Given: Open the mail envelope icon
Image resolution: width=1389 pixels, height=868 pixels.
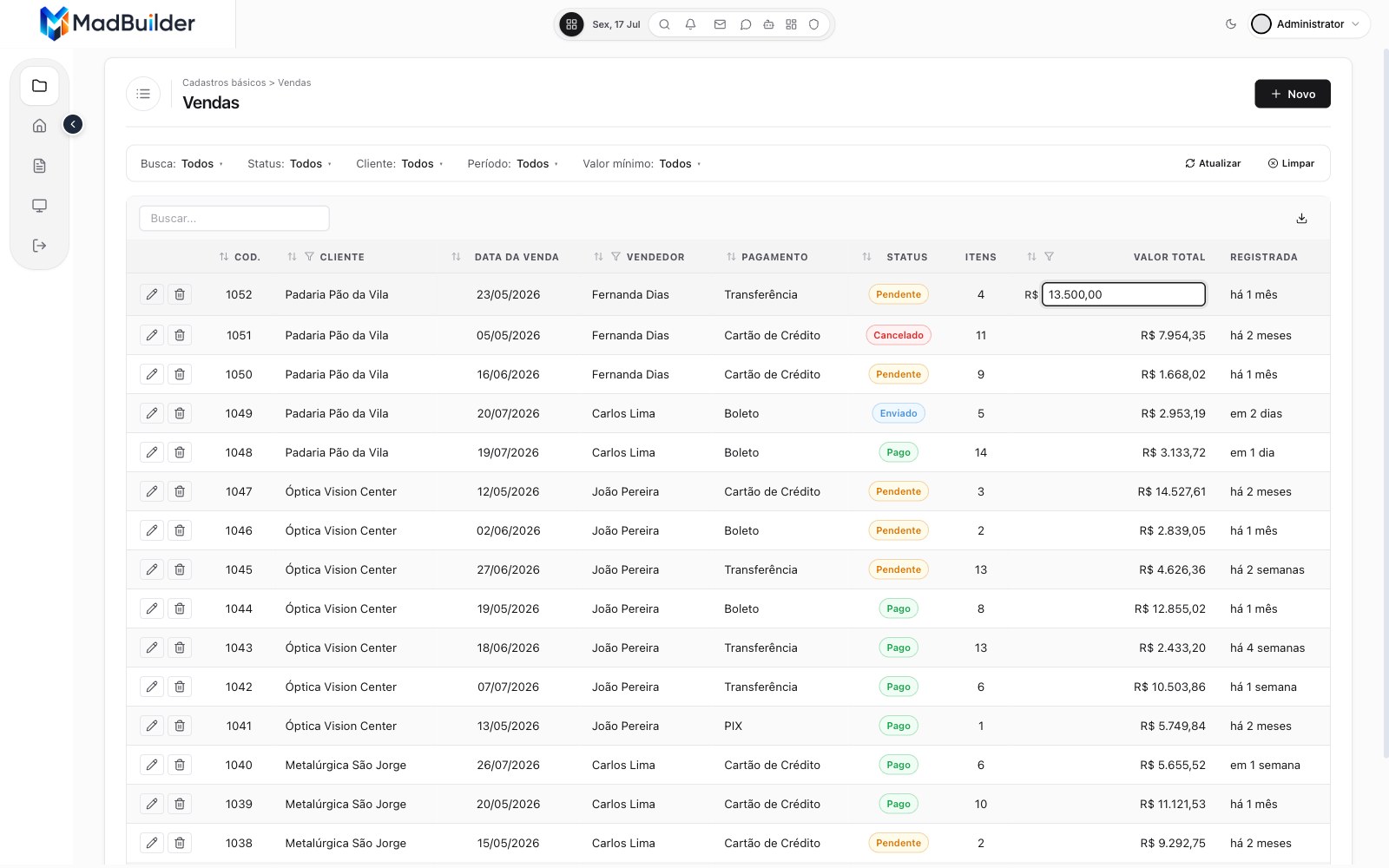Looking at the screenshot, I should [720, 24].
